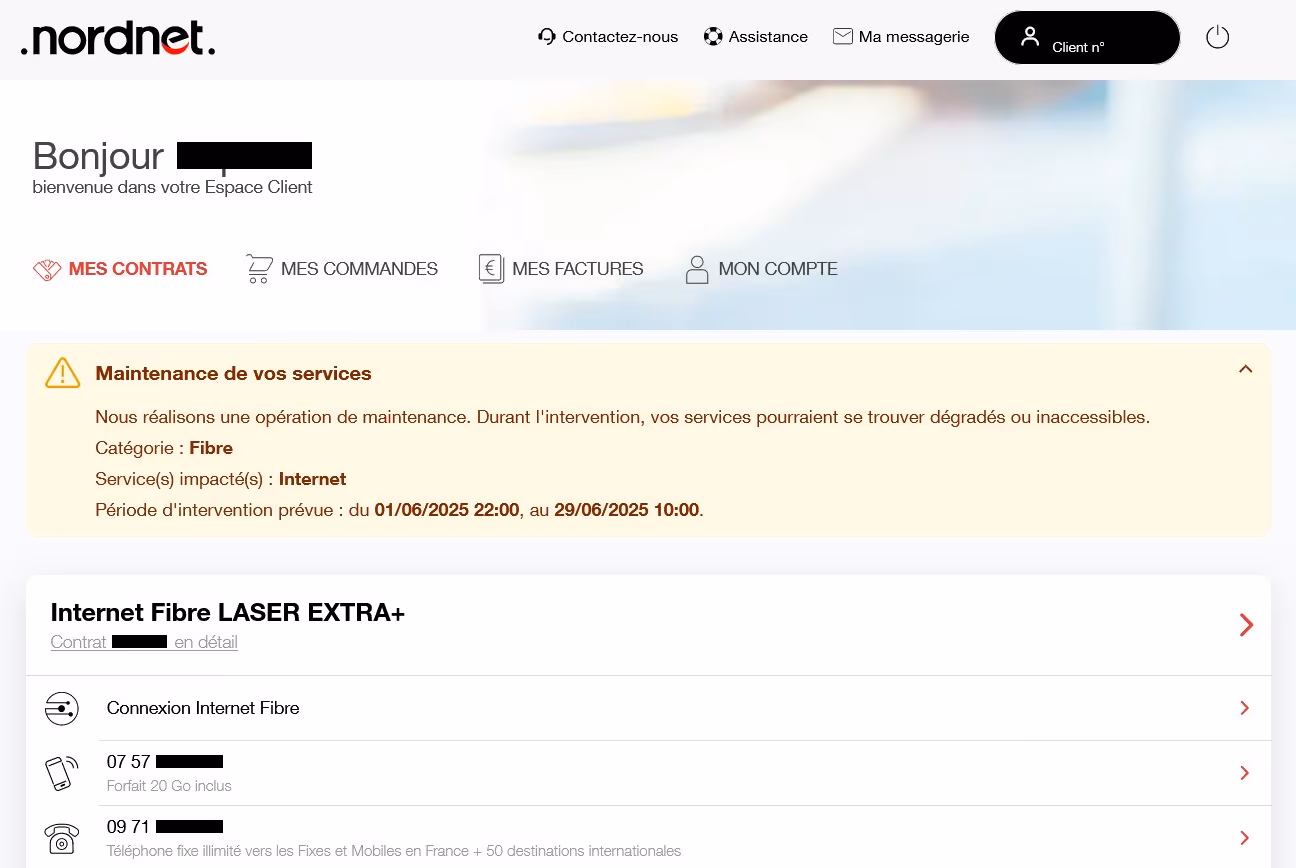Click the Forfait 20 Go inclus text
Screen dimensions: 1296x868
169,786
